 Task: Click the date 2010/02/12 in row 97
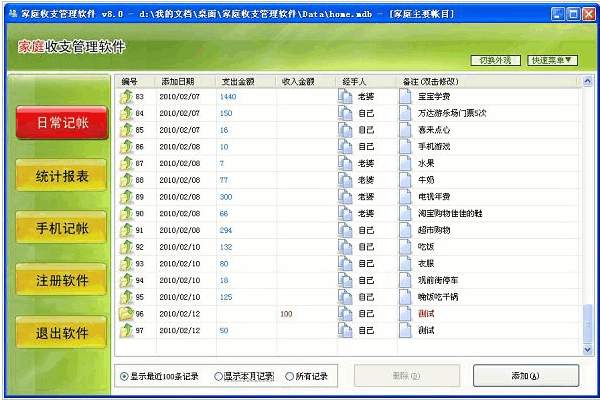[x=180, y=331]
